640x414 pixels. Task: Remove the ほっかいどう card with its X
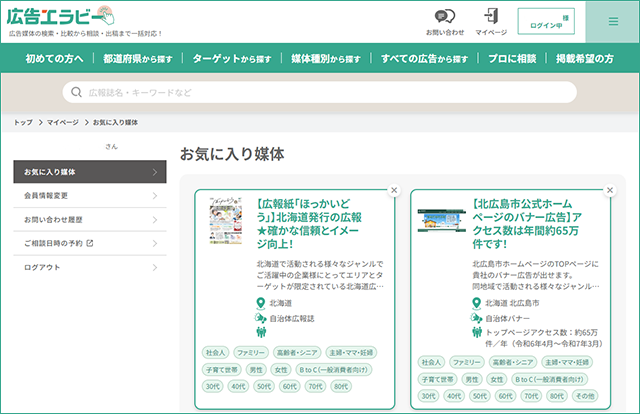tap(394, 190)
